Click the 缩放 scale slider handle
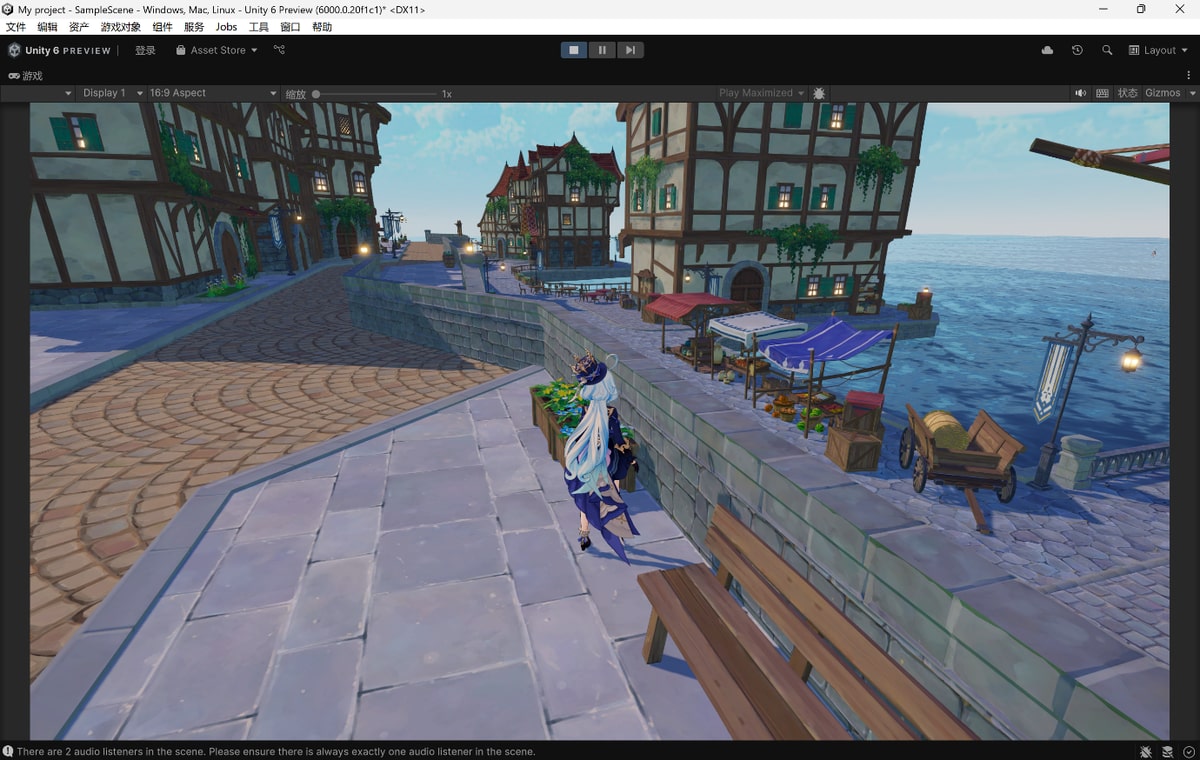 (316, 94)
